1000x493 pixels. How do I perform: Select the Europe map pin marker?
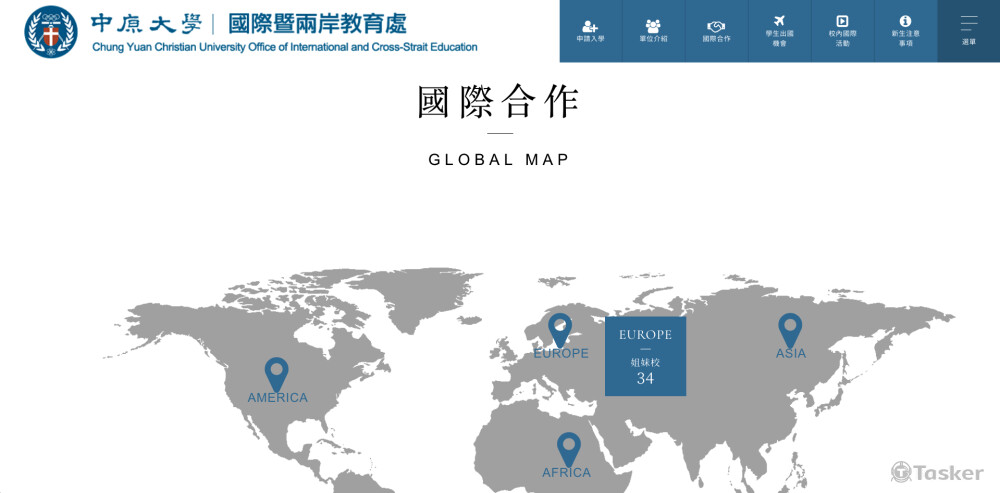[x=560, y=328]
